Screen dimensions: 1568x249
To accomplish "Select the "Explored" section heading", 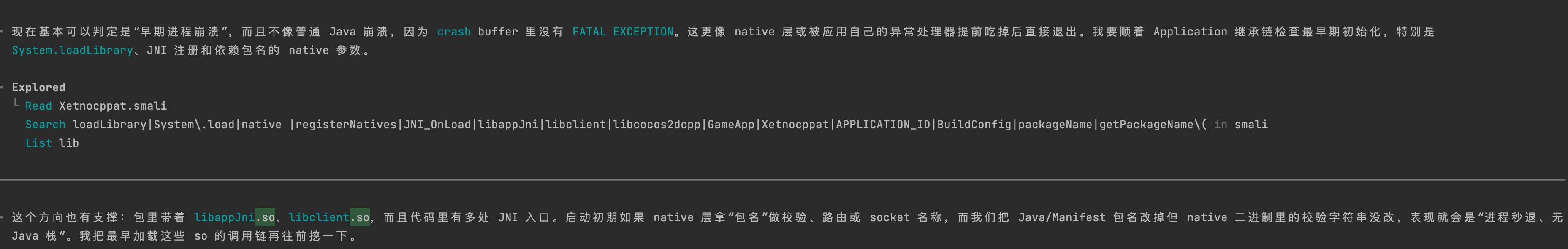I will click(x=38, y=88).
